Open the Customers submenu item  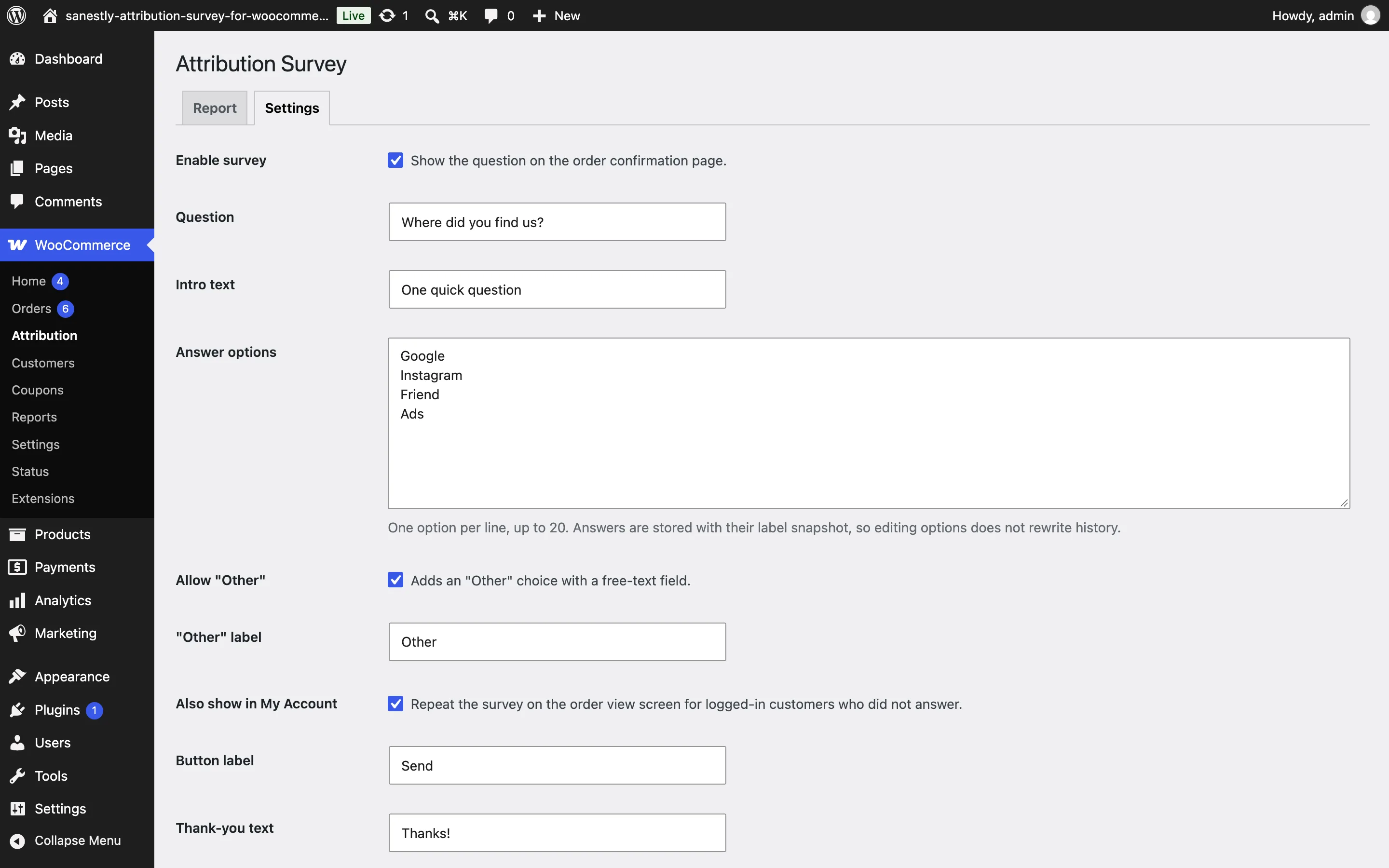point(77,363)
